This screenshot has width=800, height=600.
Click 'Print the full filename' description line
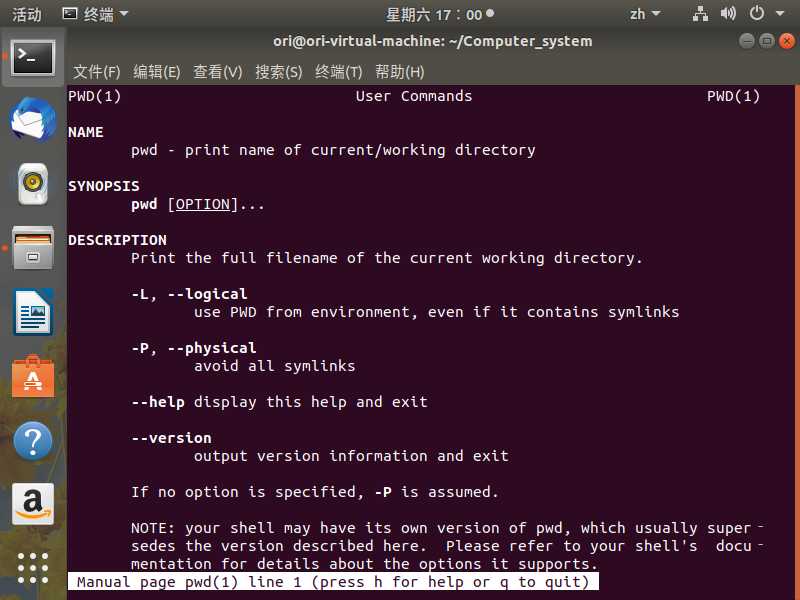[386, 258]
